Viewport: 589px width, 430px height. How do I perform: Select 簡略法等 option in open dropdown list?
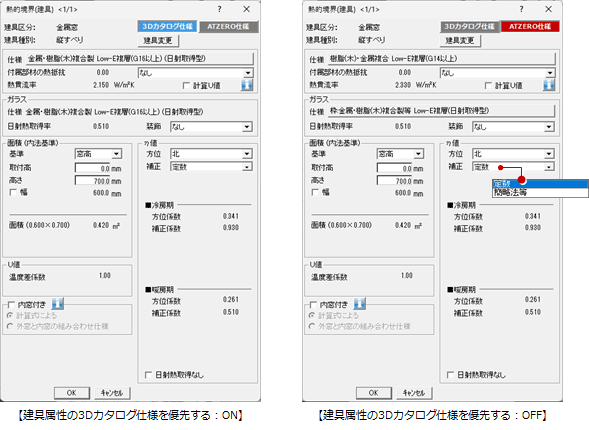point(540,193)
